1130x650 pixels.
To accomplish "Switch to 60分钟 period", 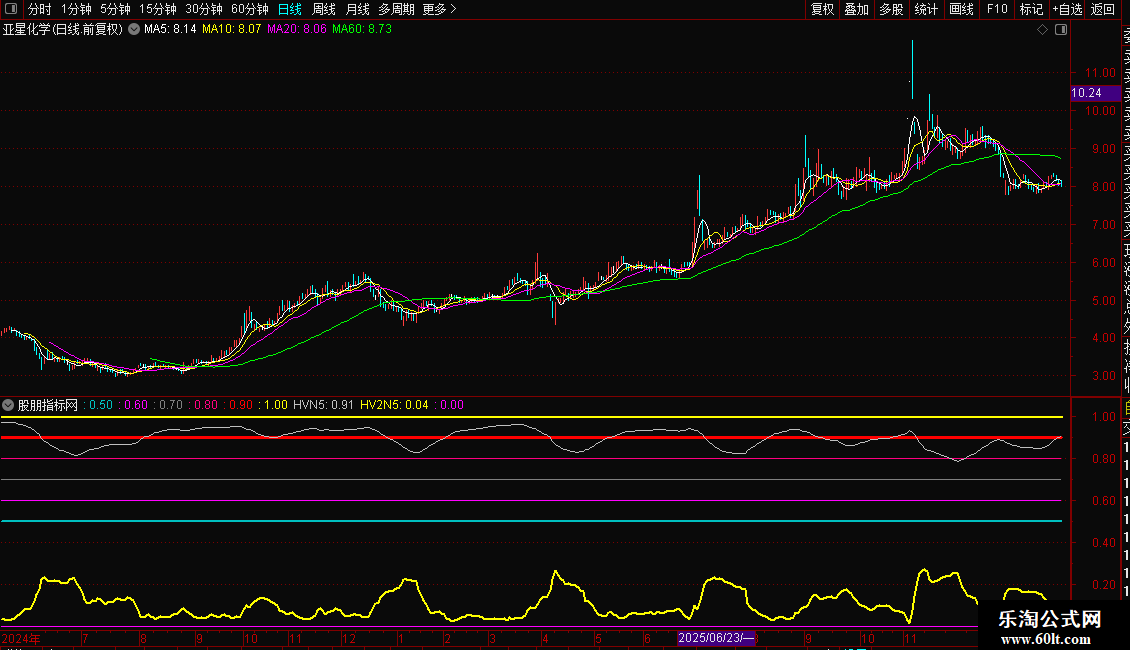I will (x=249, y=9).
